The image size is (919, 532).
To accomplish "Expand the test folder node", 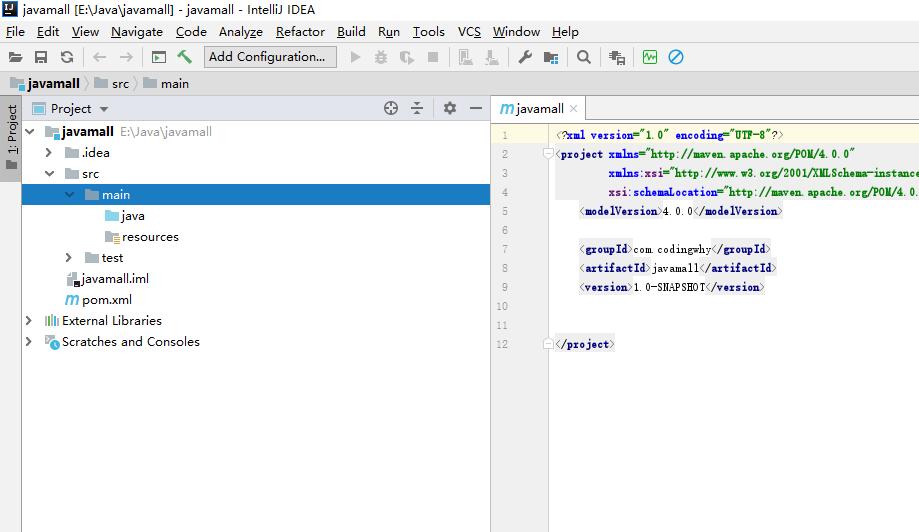I will click(69, 258).
